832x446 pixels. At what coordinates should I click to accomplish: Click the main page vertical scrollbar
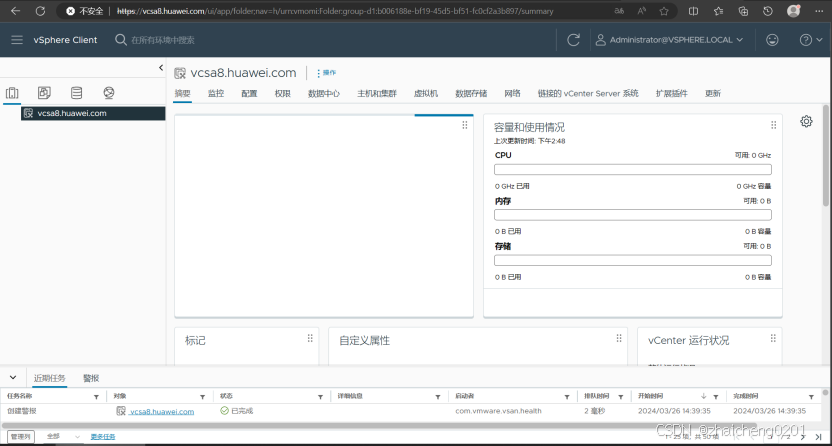(826, 155)
